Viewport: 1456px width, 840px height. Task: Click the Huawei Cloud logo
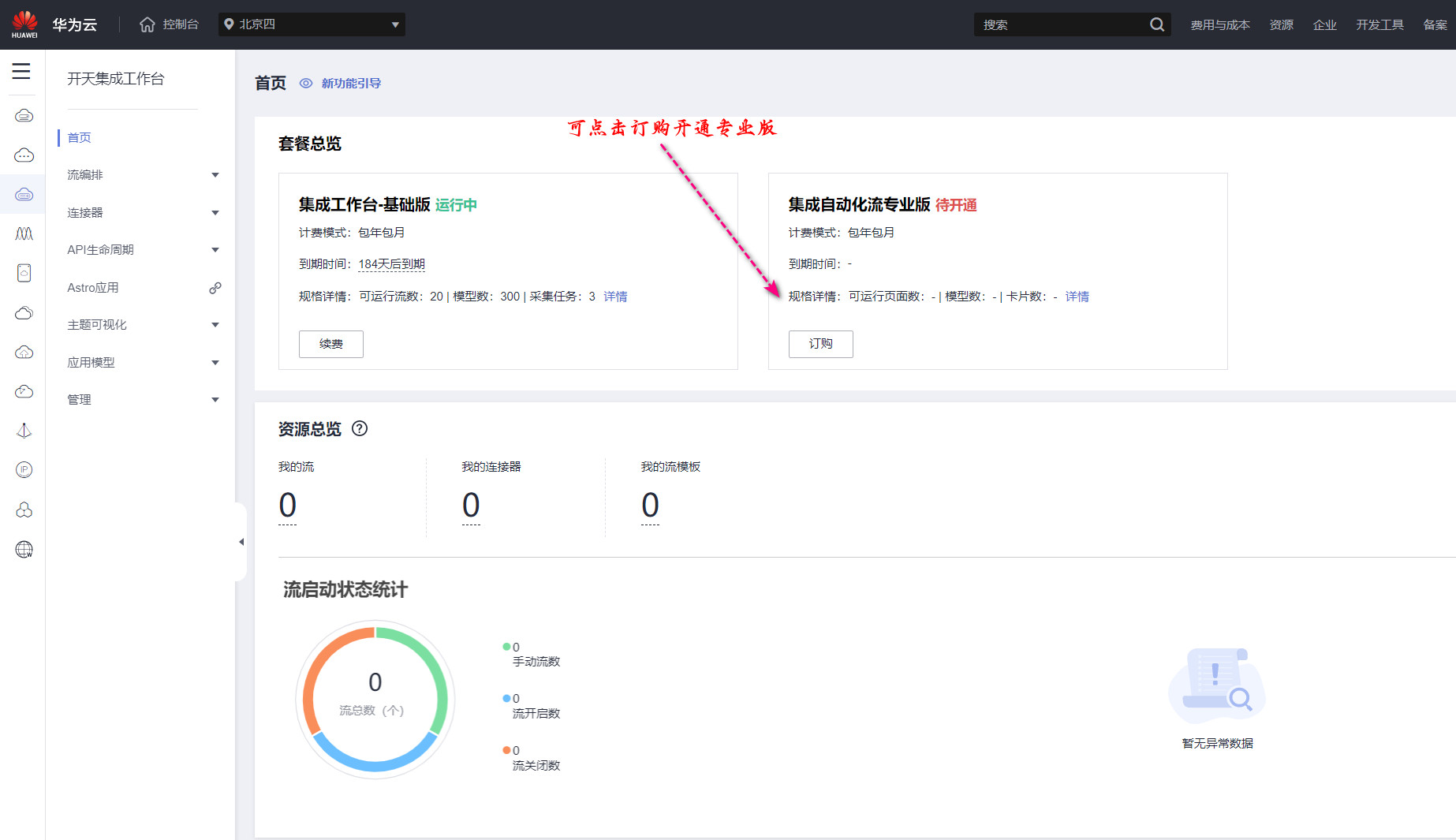[24, 24]
